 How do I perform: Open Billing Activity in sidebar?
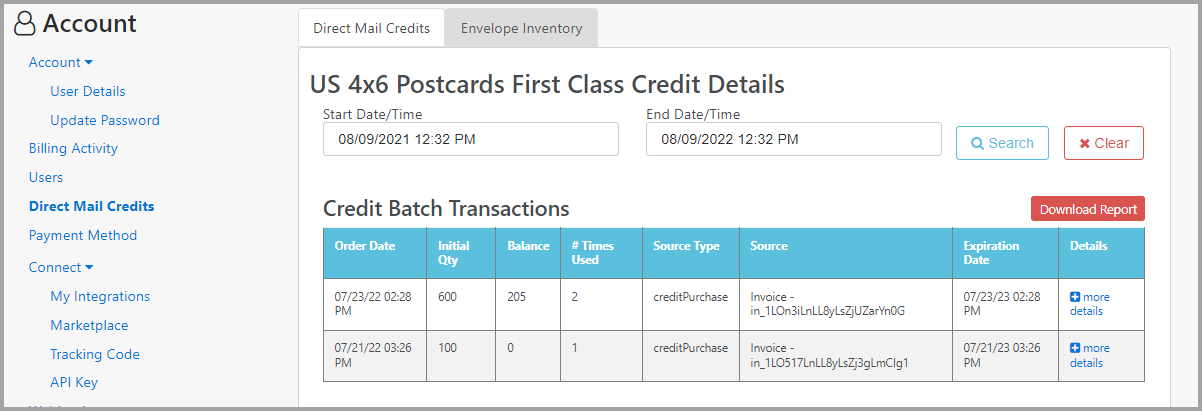(x=73, y=148)
